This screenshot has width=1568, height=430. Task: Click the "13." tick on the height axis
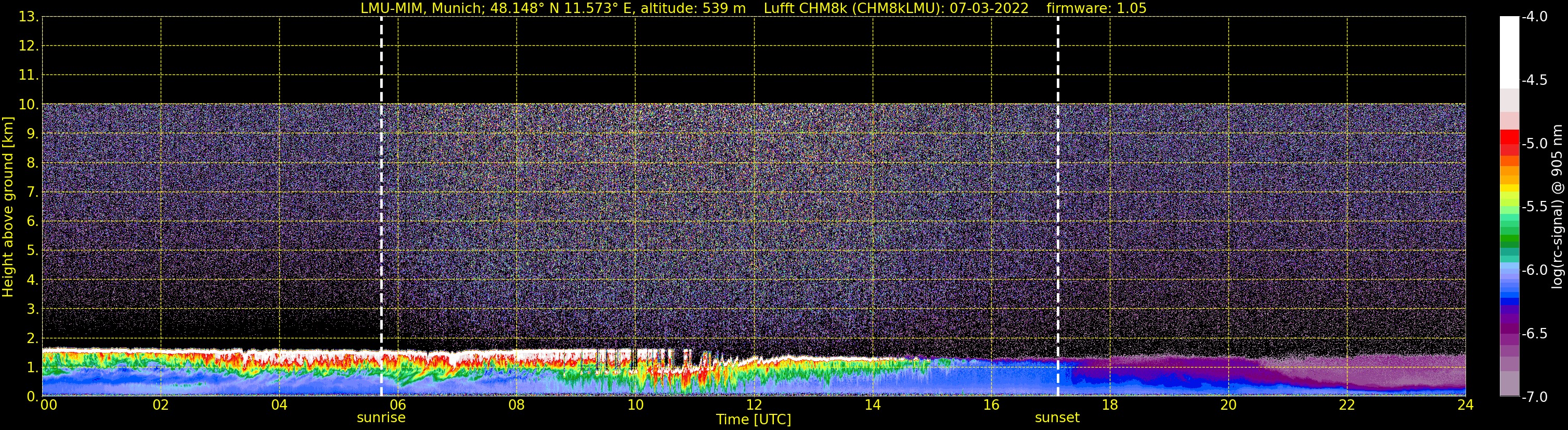click(28, 17)
